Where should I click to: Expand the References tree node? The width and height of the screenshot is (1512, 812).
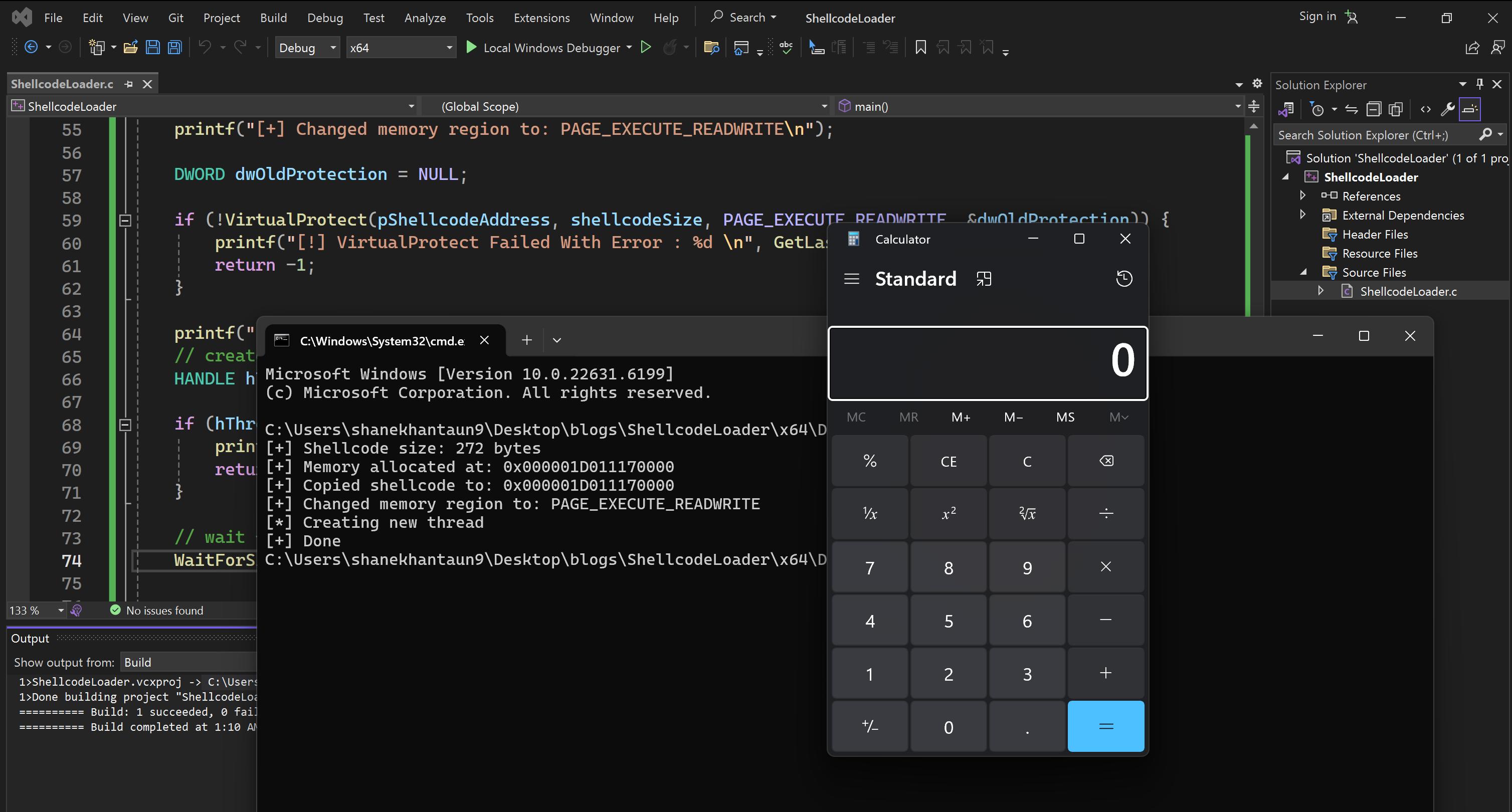(x=1302, y=195)
